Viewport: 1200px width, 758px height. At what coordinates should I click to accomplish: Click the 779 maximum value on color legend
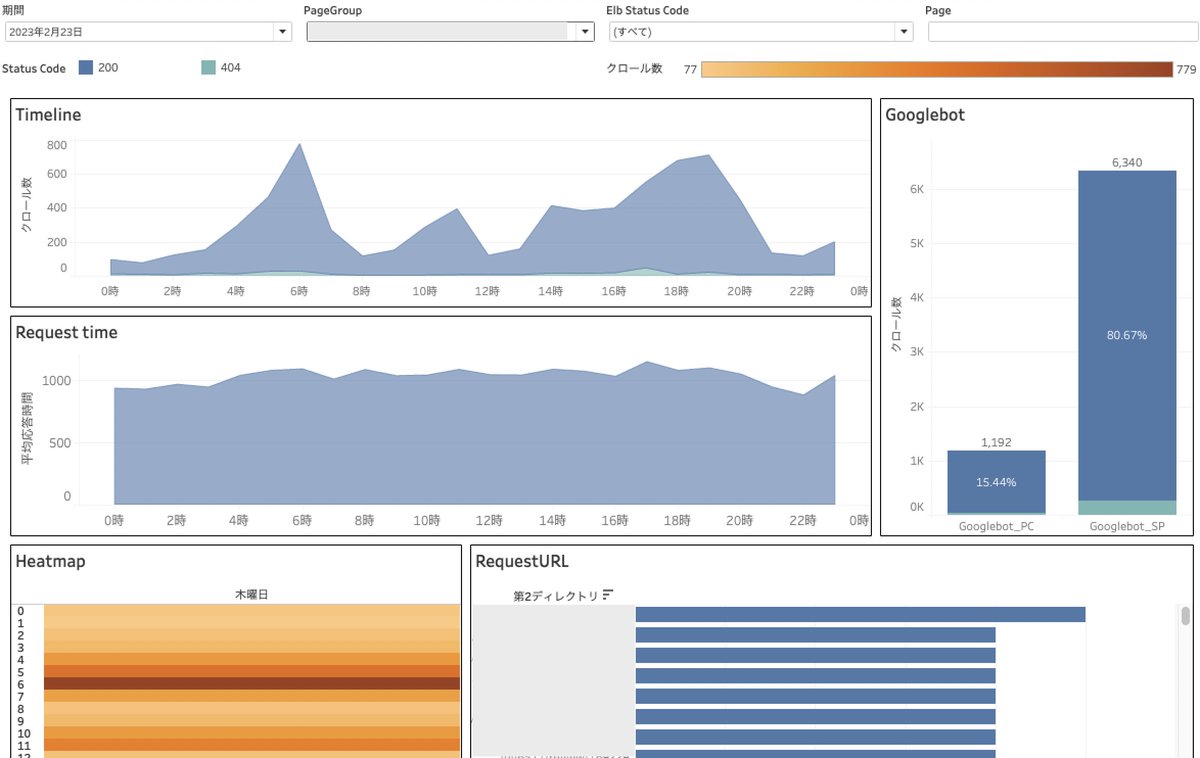(1186, 70)
